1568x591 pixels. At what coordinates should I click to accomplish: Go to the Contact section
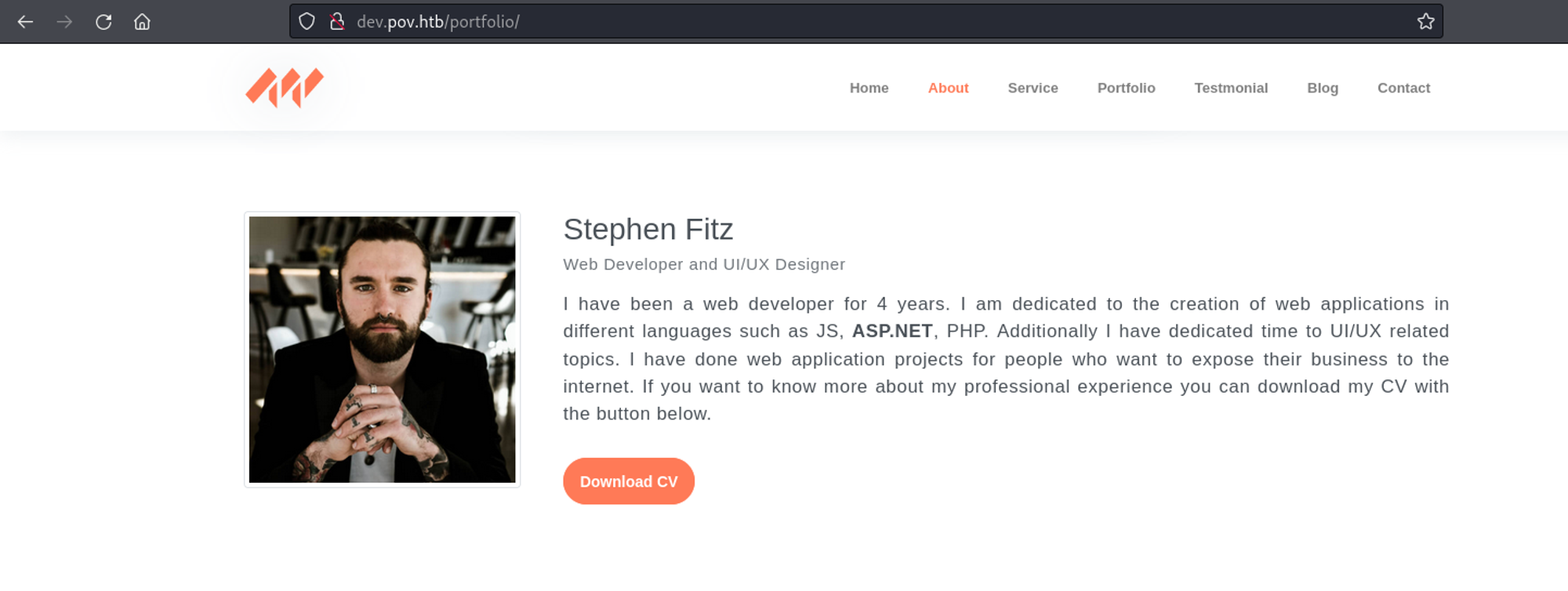pos(1403,89)
